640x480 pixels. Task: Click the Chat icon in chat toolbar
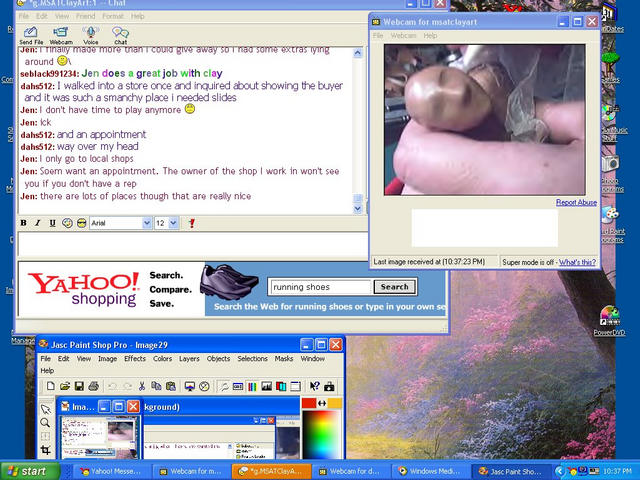(120, 35)
